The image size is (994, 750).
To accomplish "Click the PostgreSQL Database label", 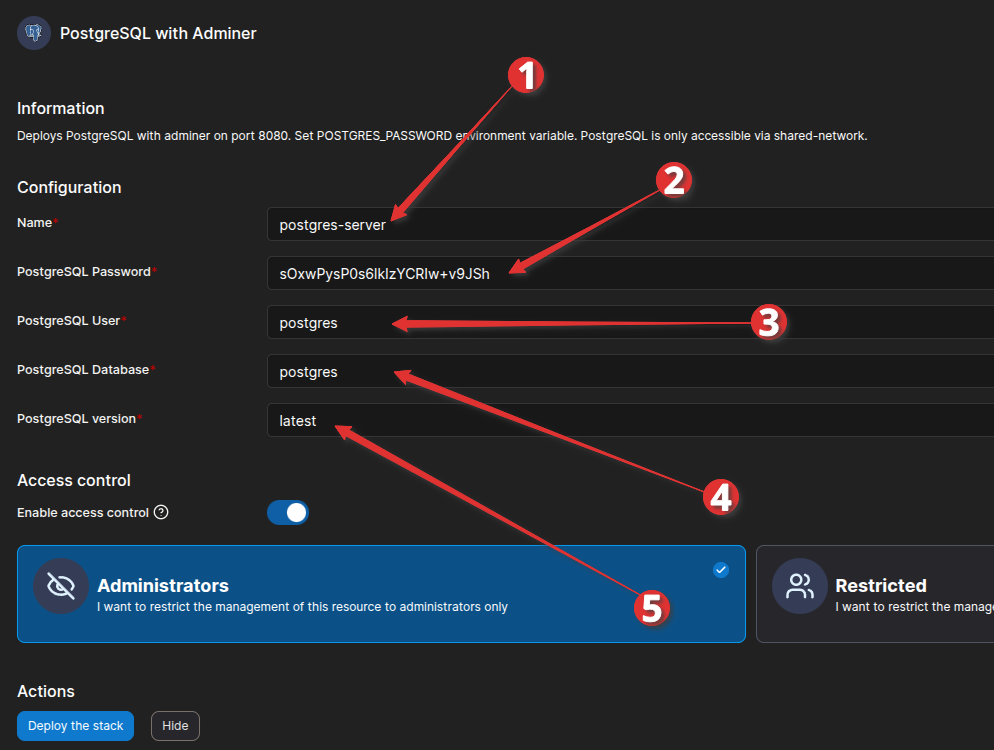I will click(83, 370).
